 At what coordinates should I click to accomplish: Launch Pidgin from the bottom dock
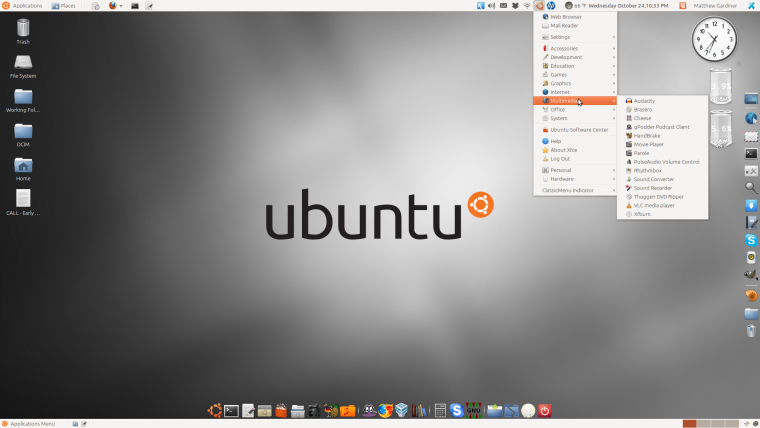[369, 411]
